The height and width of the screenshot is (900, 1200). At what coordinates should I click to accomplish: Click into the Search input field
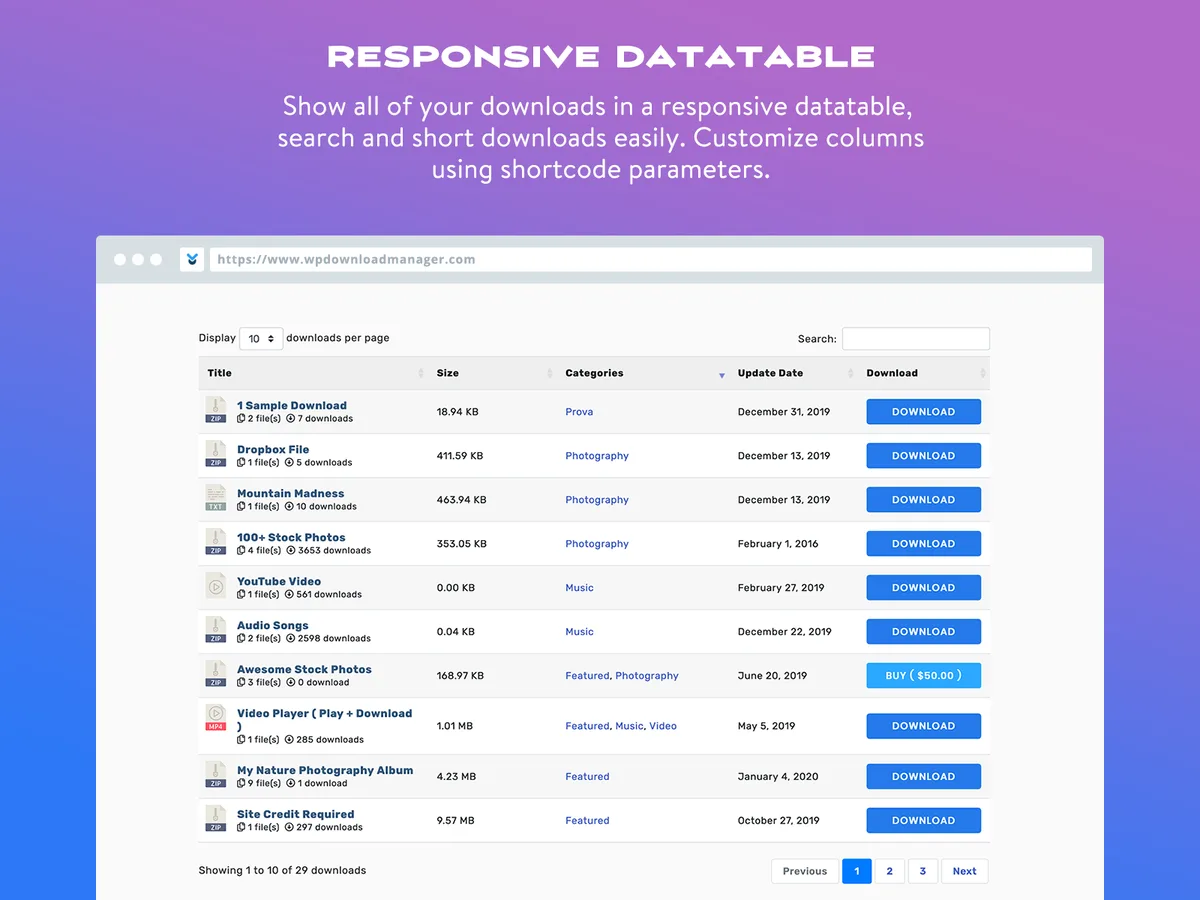point(916,339)
